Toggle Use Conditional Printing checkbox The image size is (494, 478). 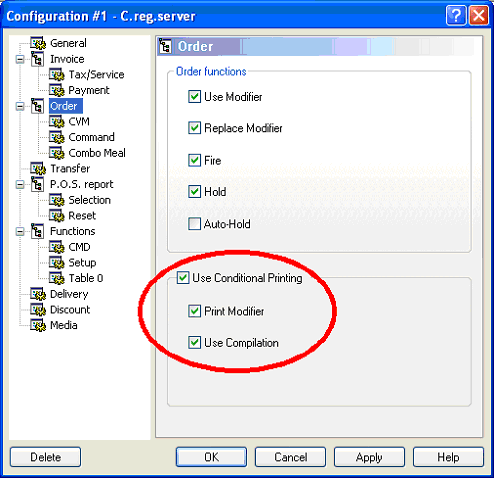pos(183,278)
